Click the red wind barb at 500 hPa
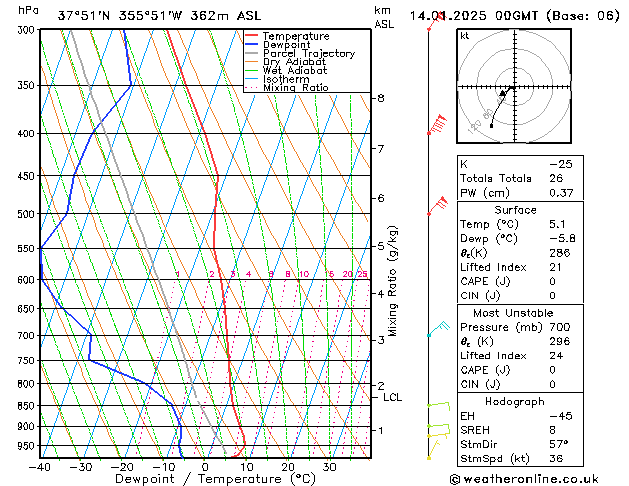 click(x=437, y=206)
